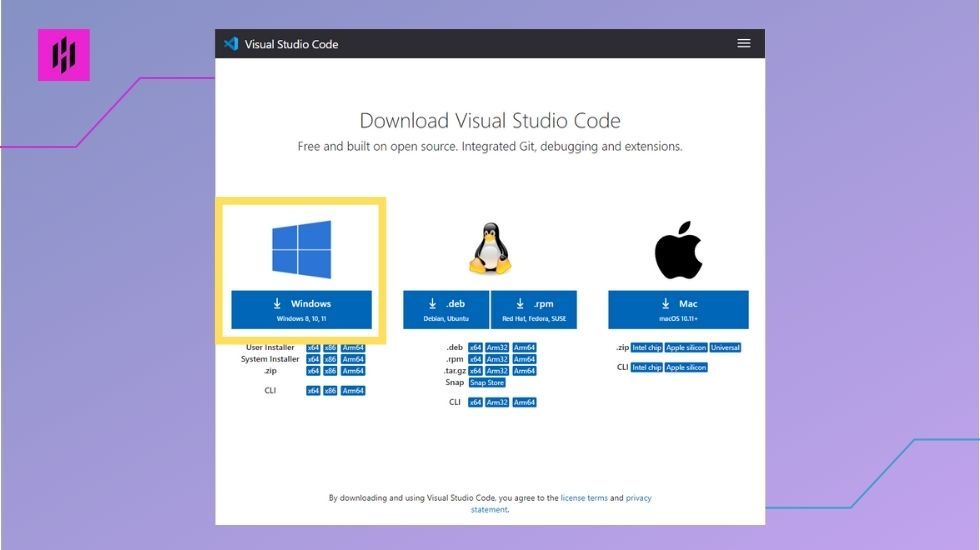Download VS Code for Mac
This screenshot has height=550, width=980.
click(x=678, y=309)
